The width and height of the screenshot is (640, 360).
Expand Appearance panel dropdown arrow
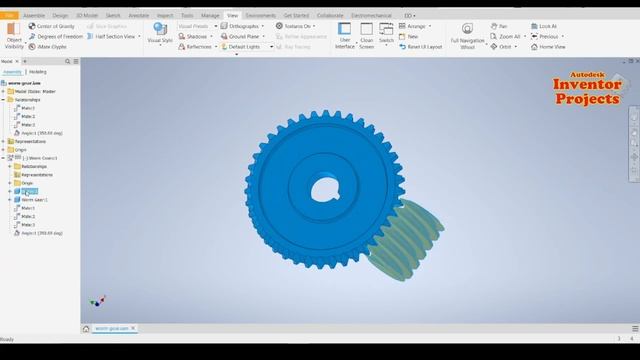click(236, 54)
